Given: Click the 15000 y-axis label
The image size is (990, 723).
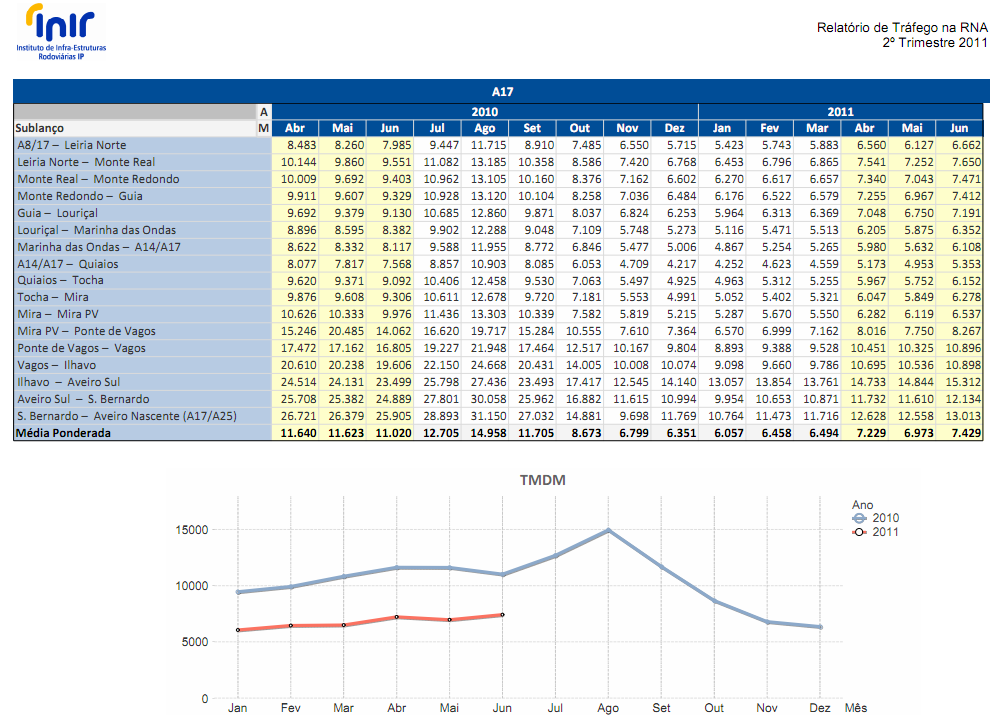Looking at the screenshot, I should [192, 530].
